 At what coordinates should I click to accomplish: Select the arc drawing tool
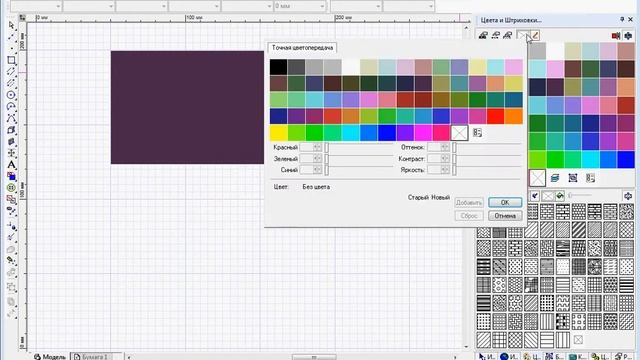point(11,107)
